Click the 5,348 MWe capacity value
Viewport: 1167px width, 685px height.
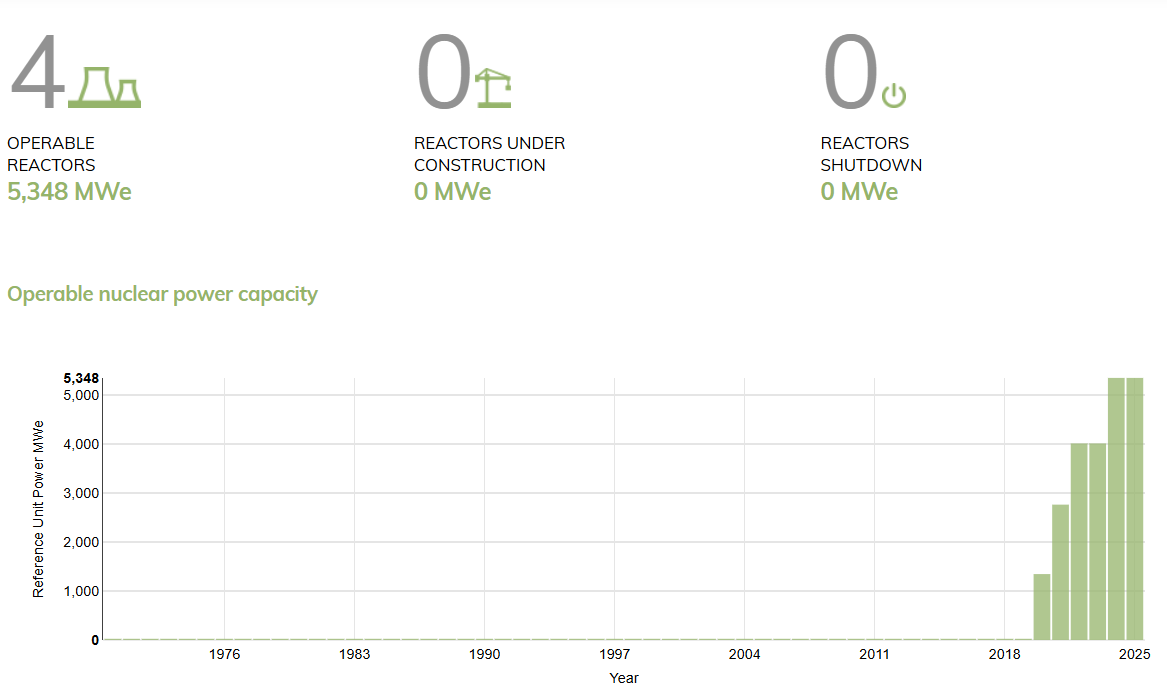click(69, 191)
